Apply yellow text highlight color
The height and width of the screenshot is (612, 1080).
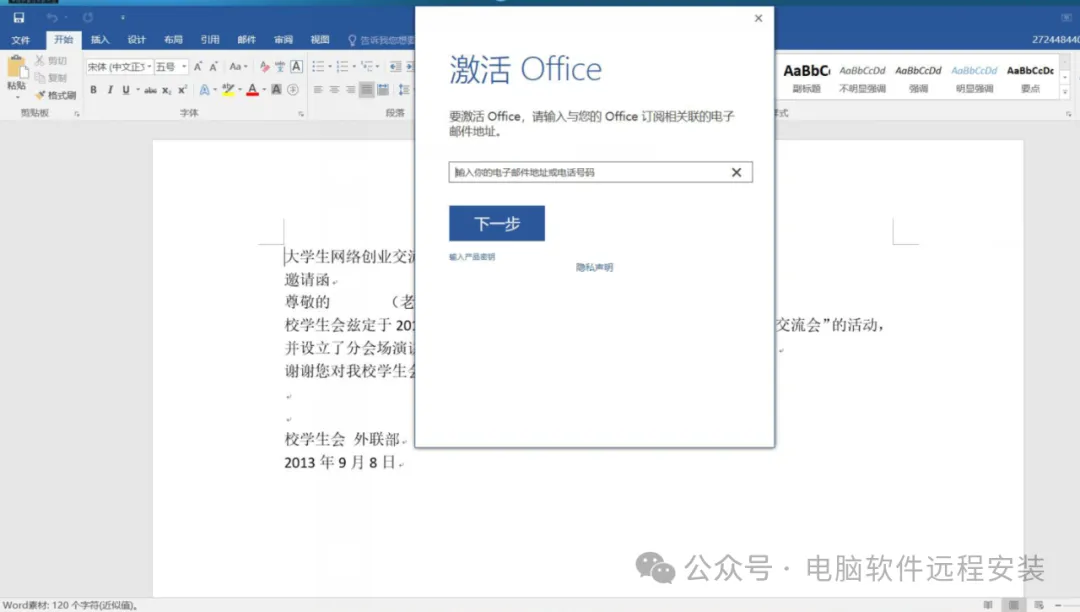pos(228,89)
